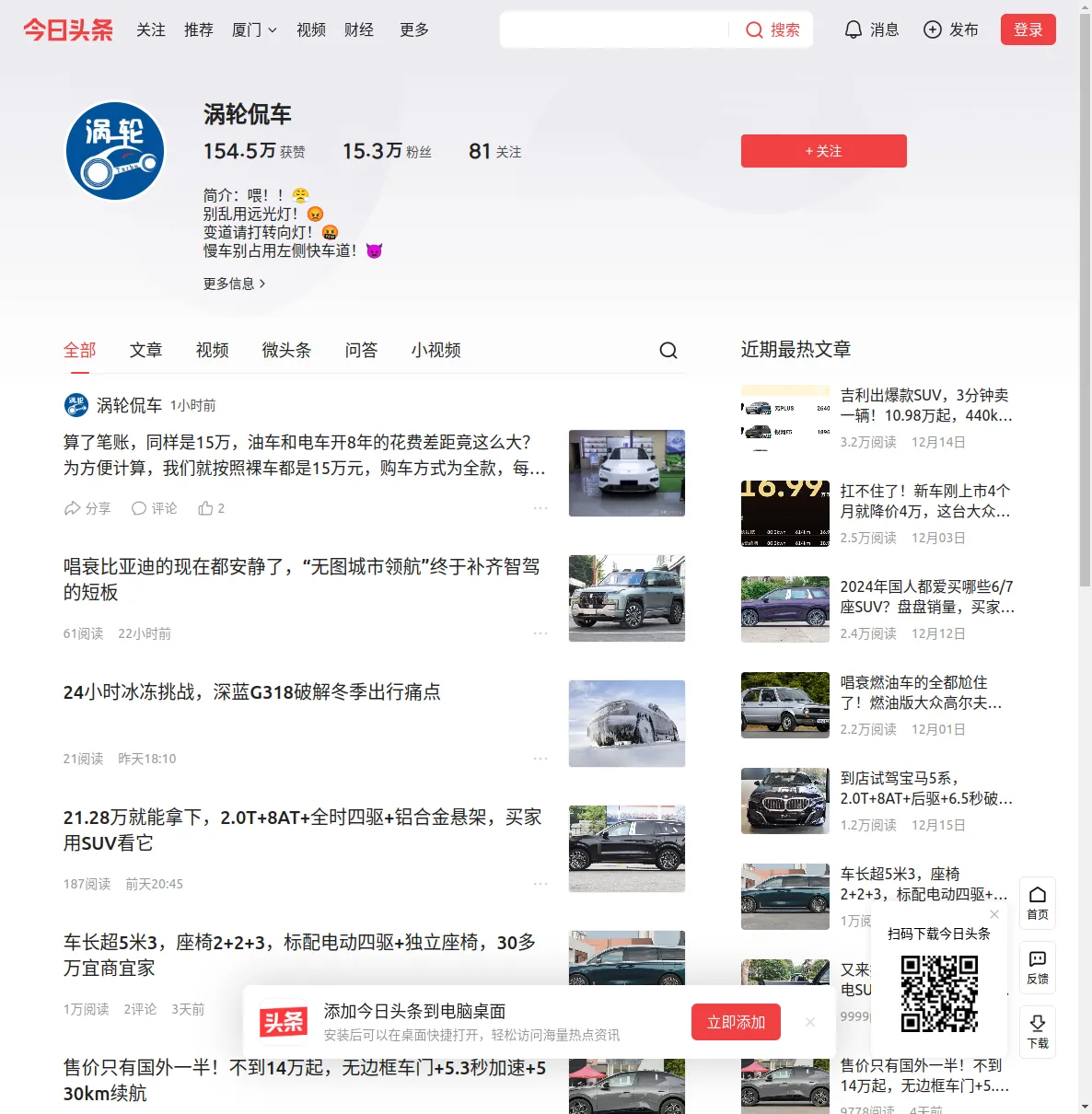Viewport: 1092px width, 1114px height.
Task: Switch to the 视频 content tab
Action: pos(213,350)
